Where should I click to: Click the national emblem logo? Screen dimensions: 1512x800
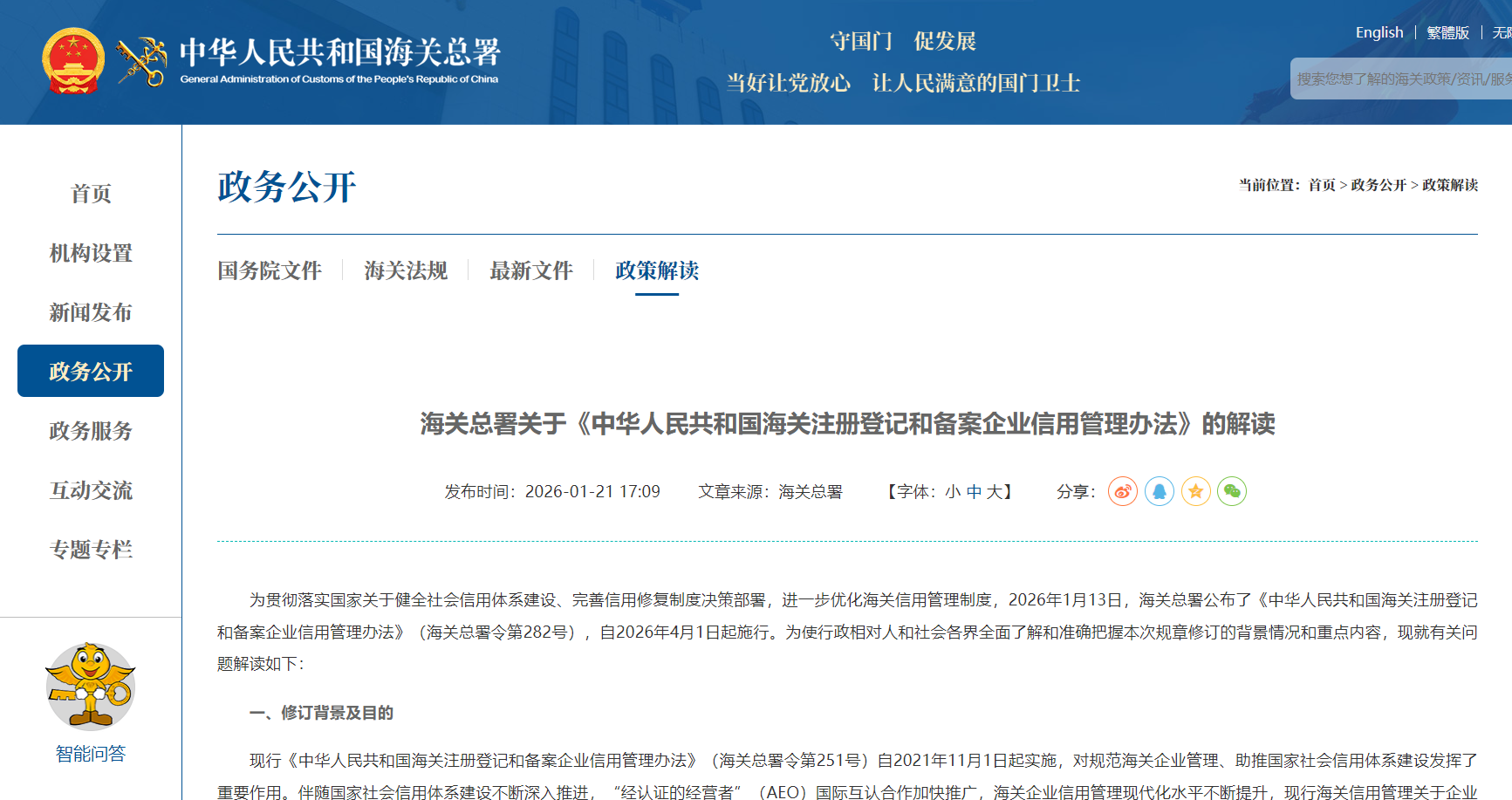73,61
